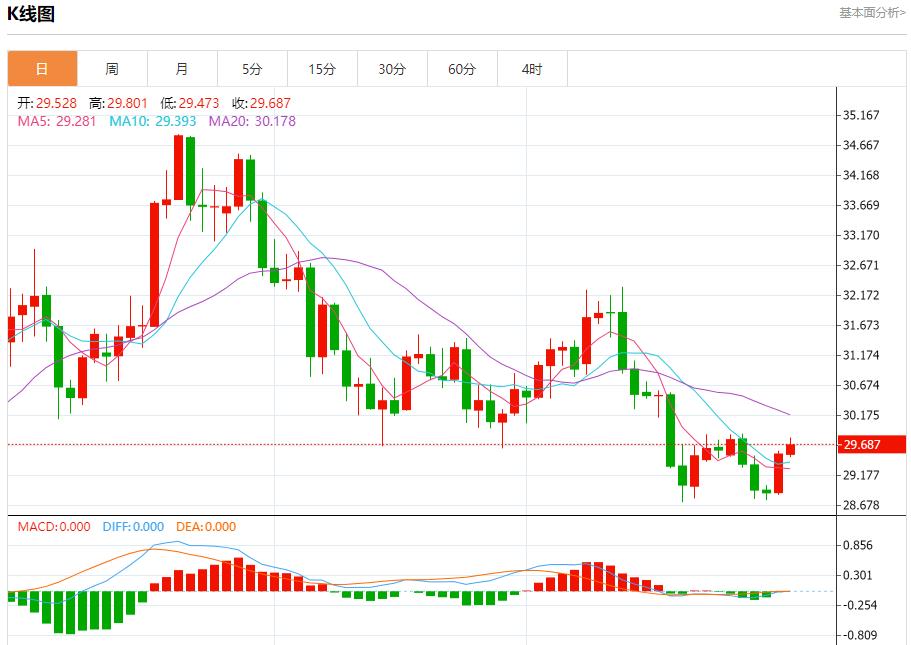Click the K线图 title heading

point(32,14)
